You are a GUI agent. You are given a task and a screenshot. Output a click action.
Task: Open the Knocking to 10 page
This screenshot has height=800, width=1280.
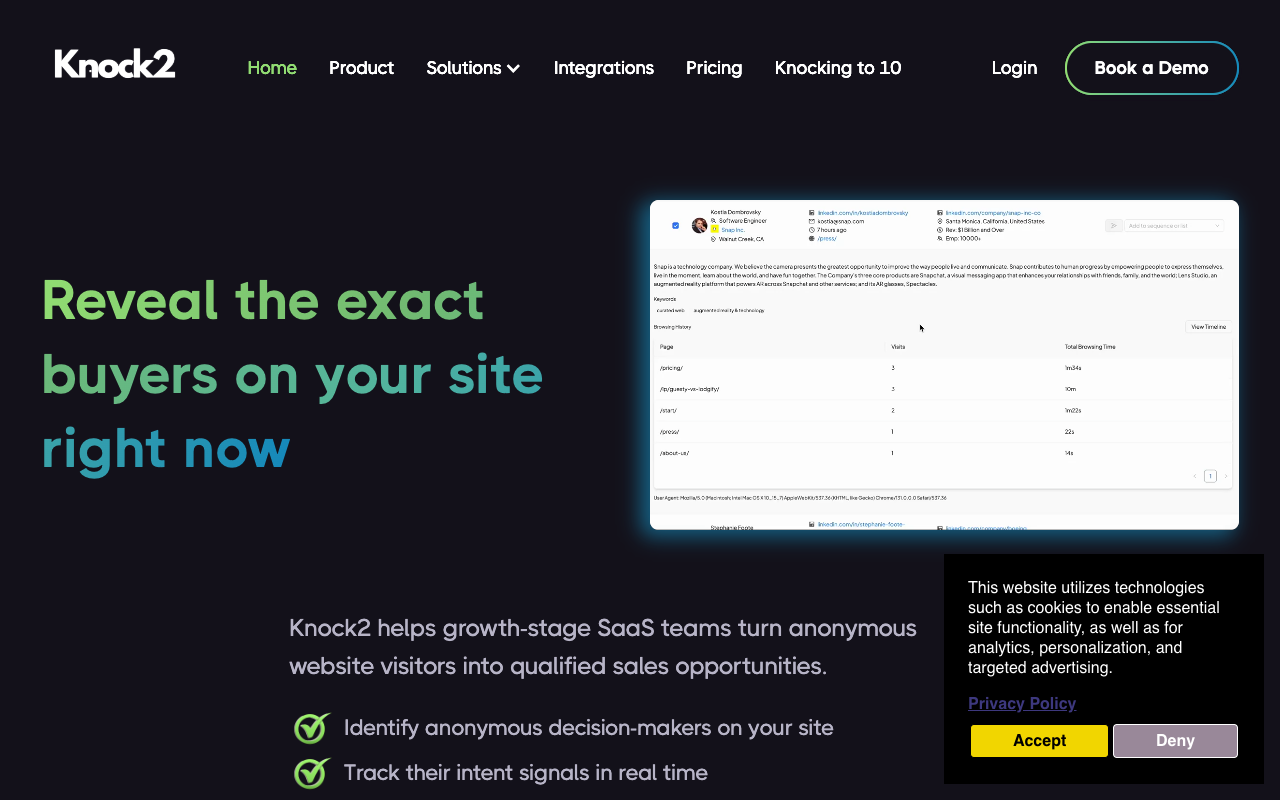pyautogui.click(x=838, y=68)
